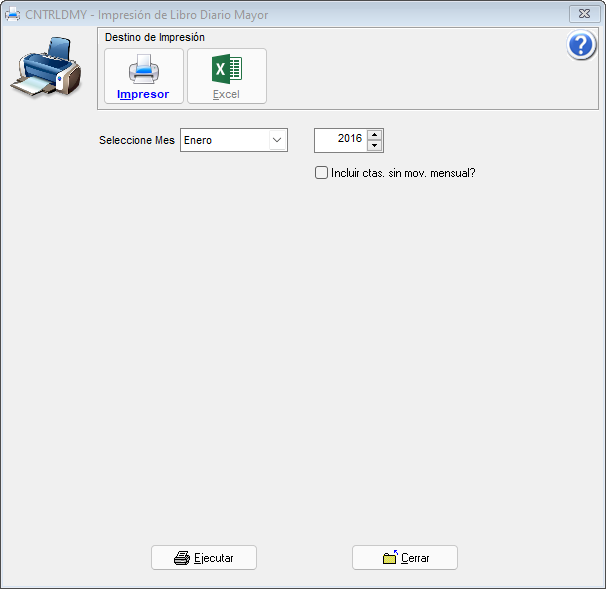
Task: Open the blue help question mark
Action: click(581, 45)
